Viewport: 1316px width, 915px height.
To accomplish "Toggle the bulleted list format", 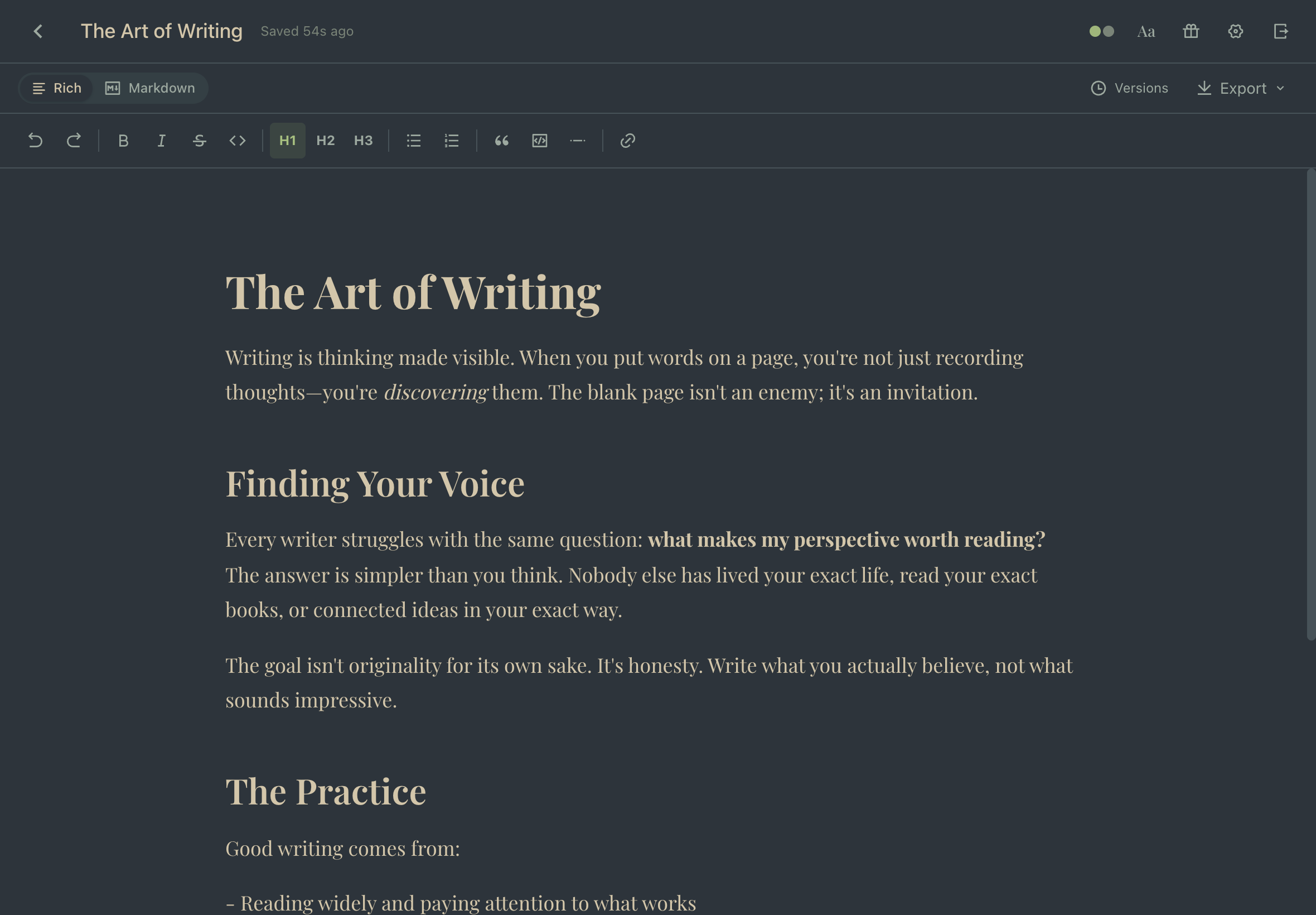I will [x=413, y=141].
